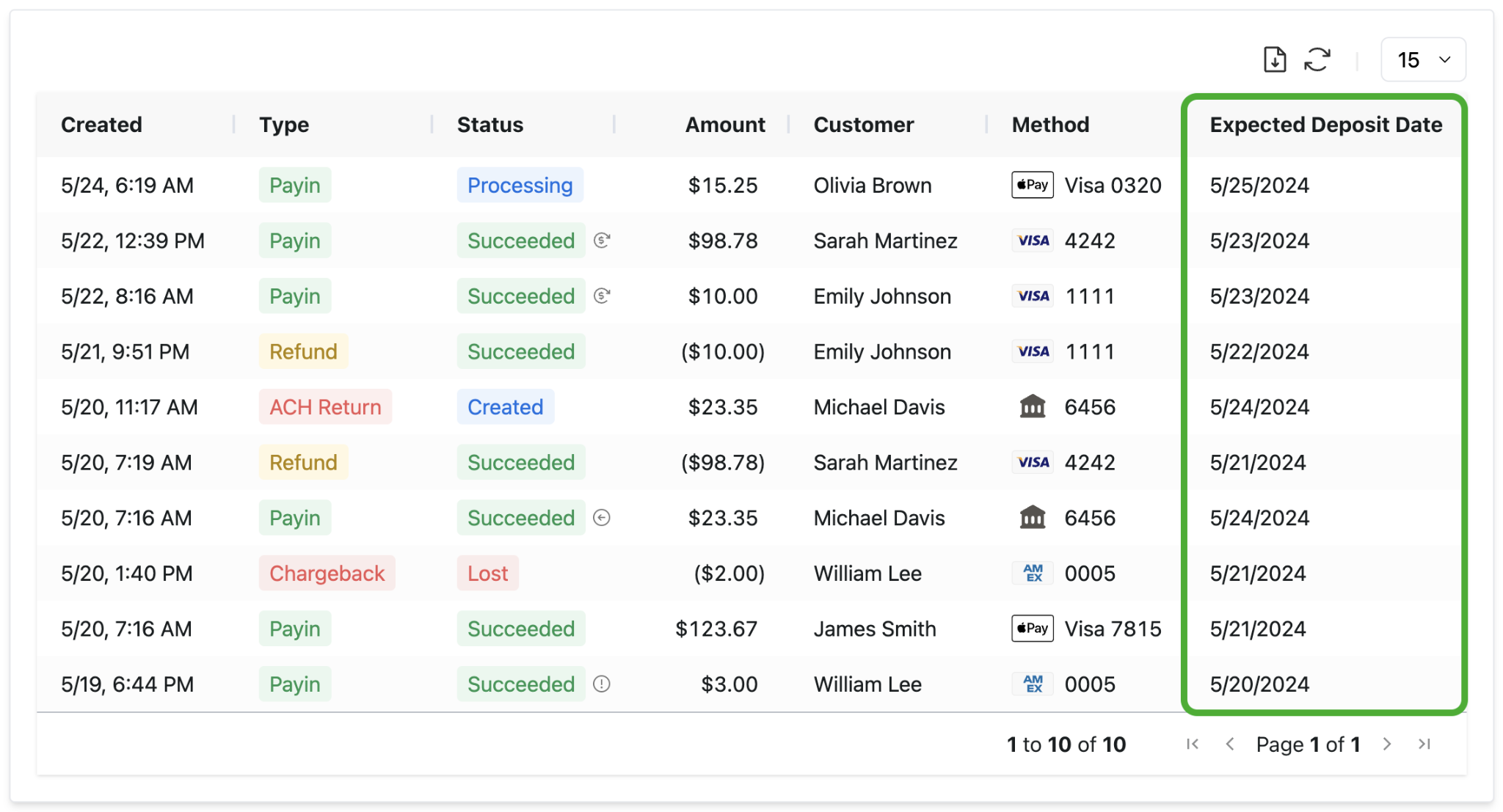Viewport: 1503px width, 812px height.
Task: Click the export/download file icon
Action: 1275,59
